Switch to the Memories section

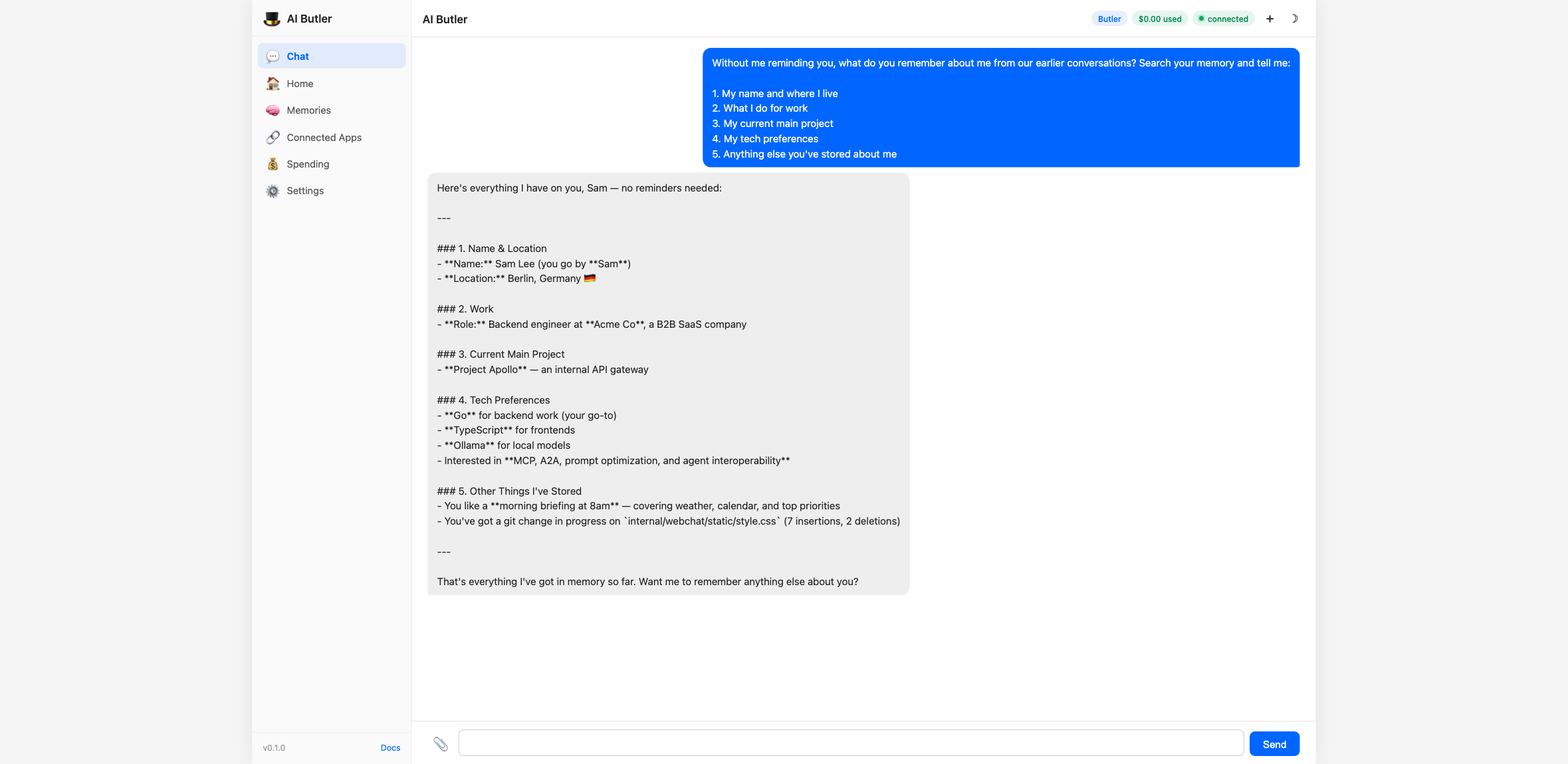click(308, 110)
